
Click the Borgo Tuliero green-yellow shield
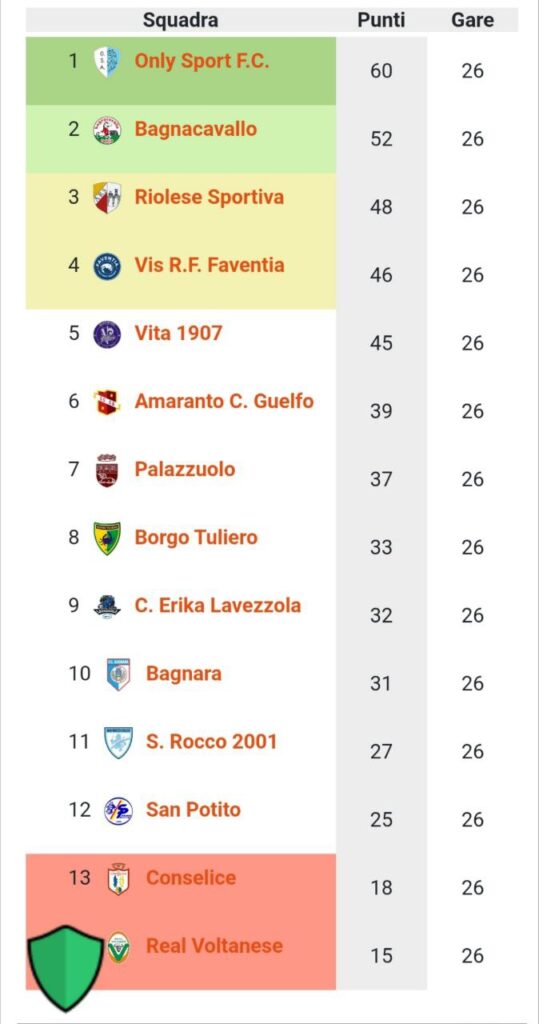tap(106, 539)
